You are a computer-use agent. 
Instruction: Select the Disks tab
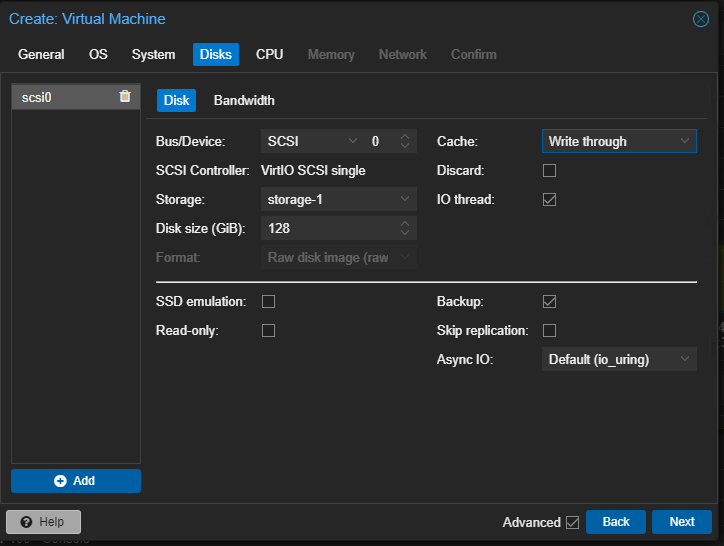(216, 55)
